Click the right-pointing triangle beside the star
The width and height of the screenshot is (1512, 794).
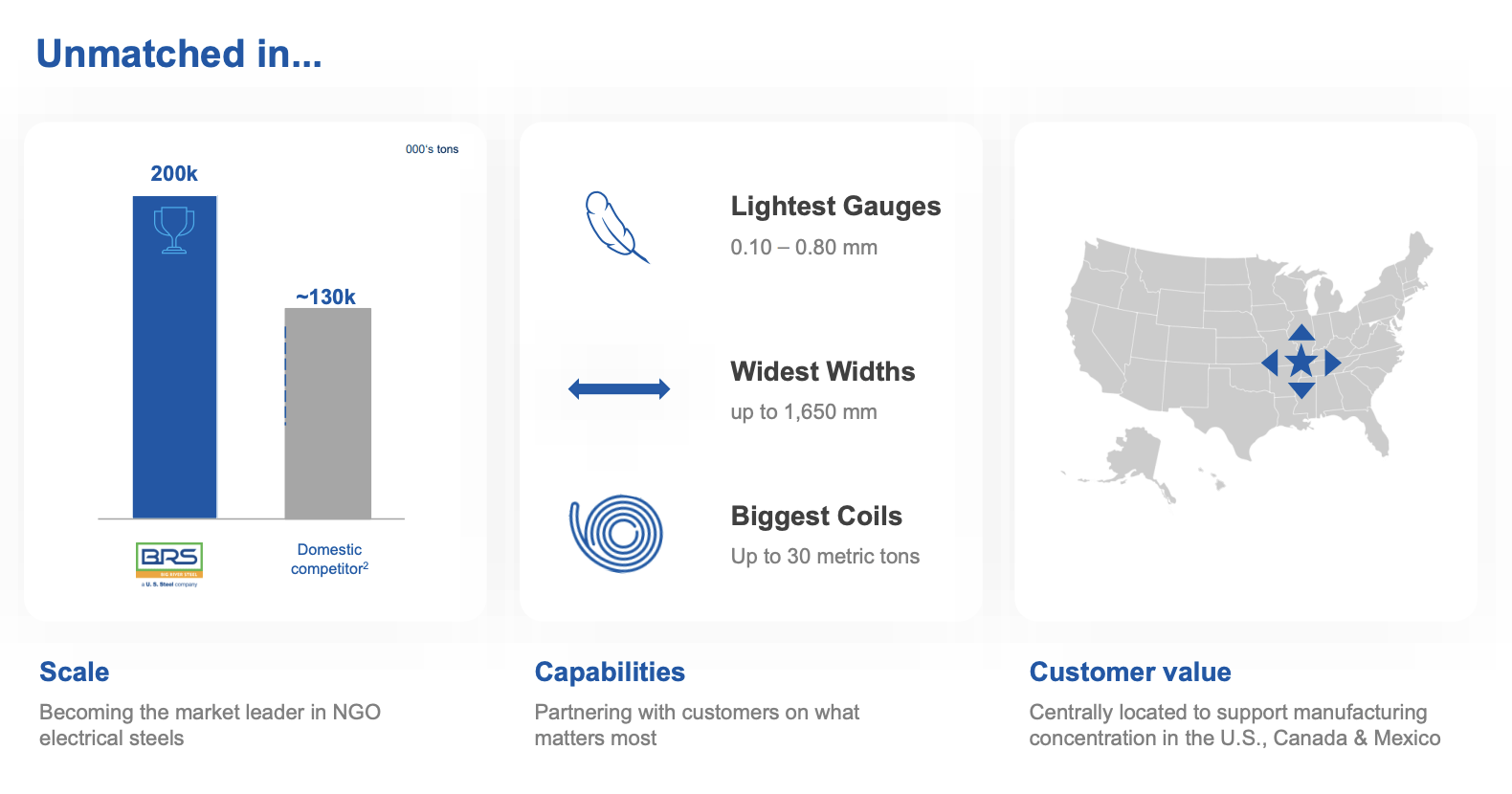click(x=1331, y=363)
